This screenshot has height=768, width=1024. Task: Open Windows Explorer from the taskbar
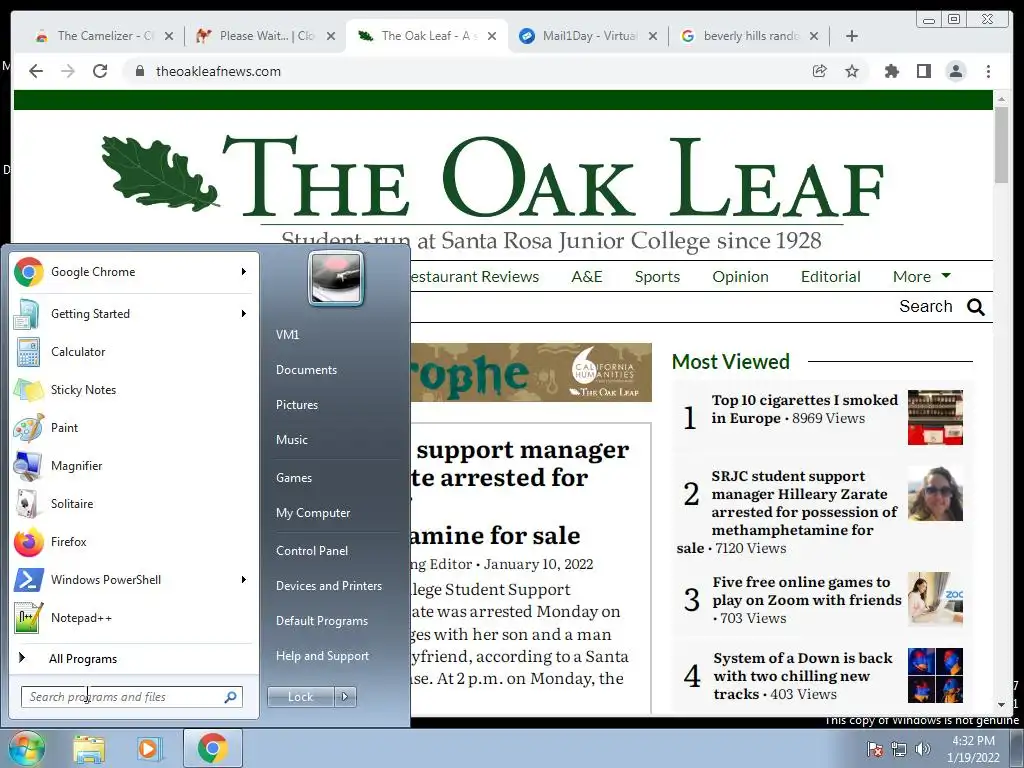point(89,748)
